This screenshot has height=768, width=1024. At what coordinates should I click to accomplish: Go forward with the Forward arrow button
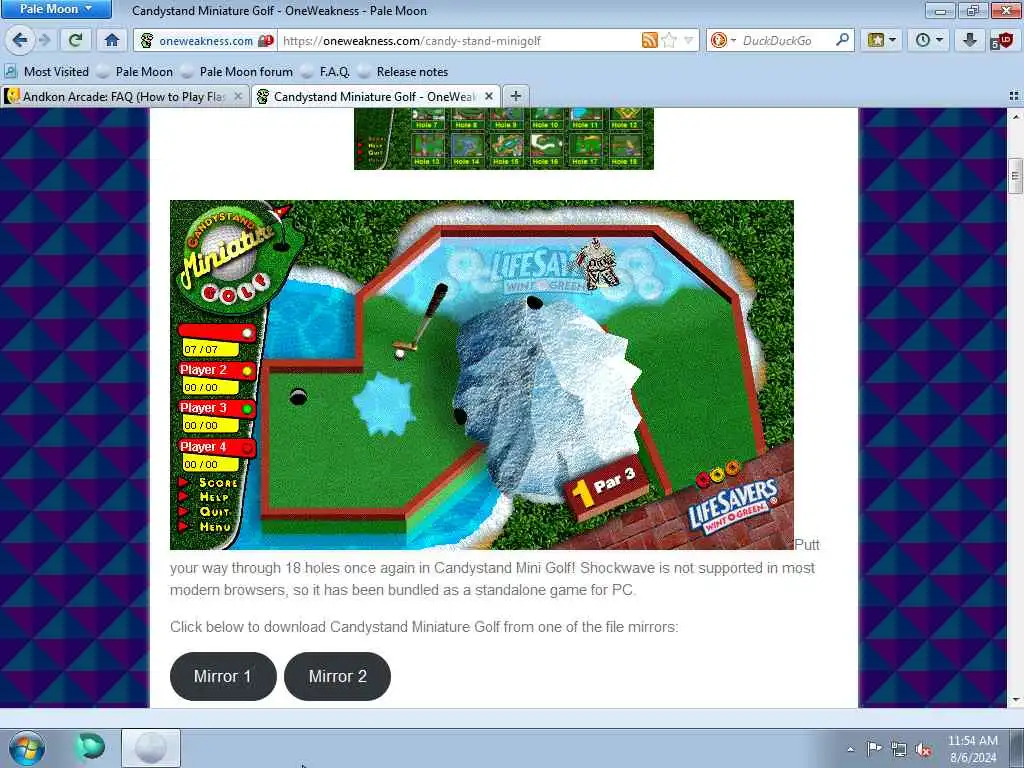pyautogui.click(x=44, y=40)
